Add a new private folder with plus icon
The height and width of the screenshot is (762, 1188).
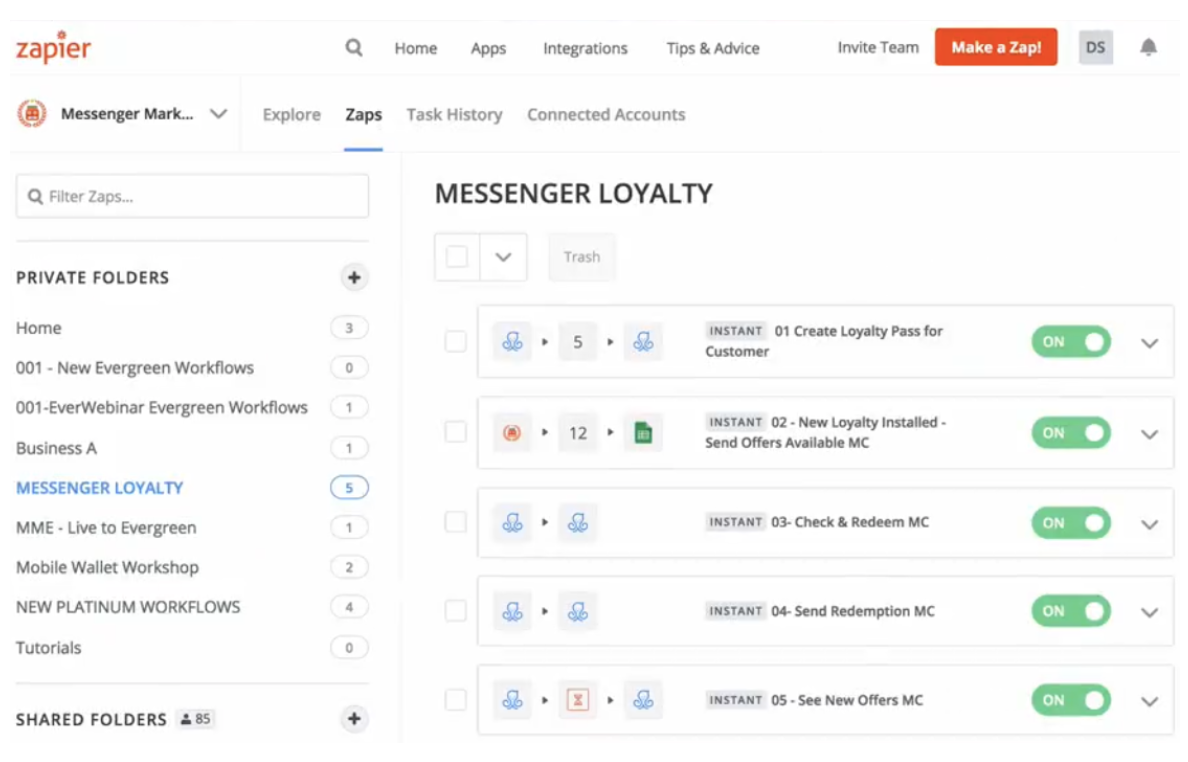coord(354,278)
